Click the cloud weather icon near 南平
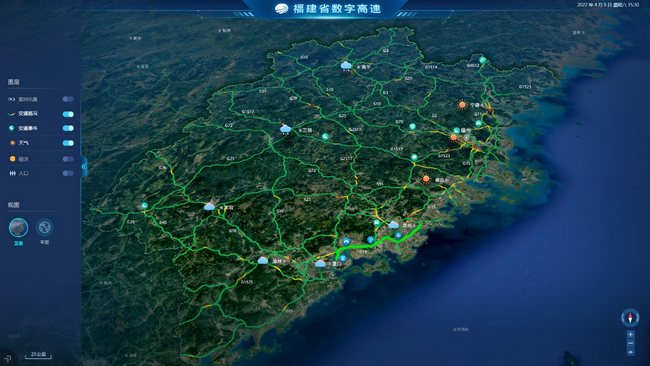Screen dimensions: 650x366 click(x=346, y=65)
